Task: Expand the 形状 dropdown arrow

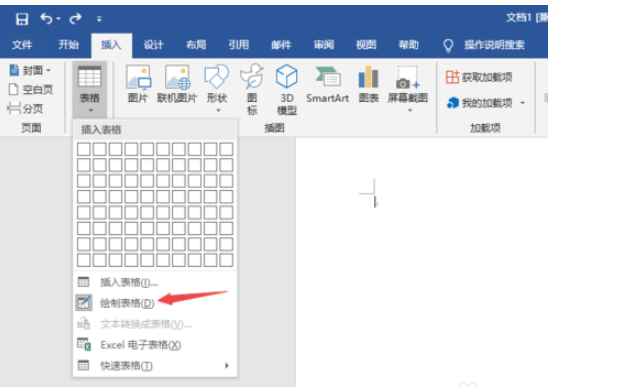Action: (x=218, y=110)
